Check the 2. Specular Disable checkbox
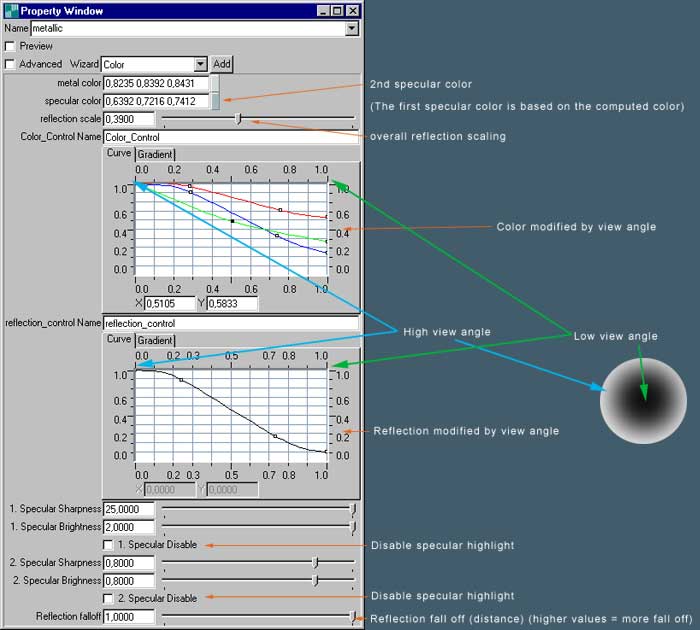Image resolution: width=700 pixels, height=630 pixels. pyautogui.click(x=108, y=598)
